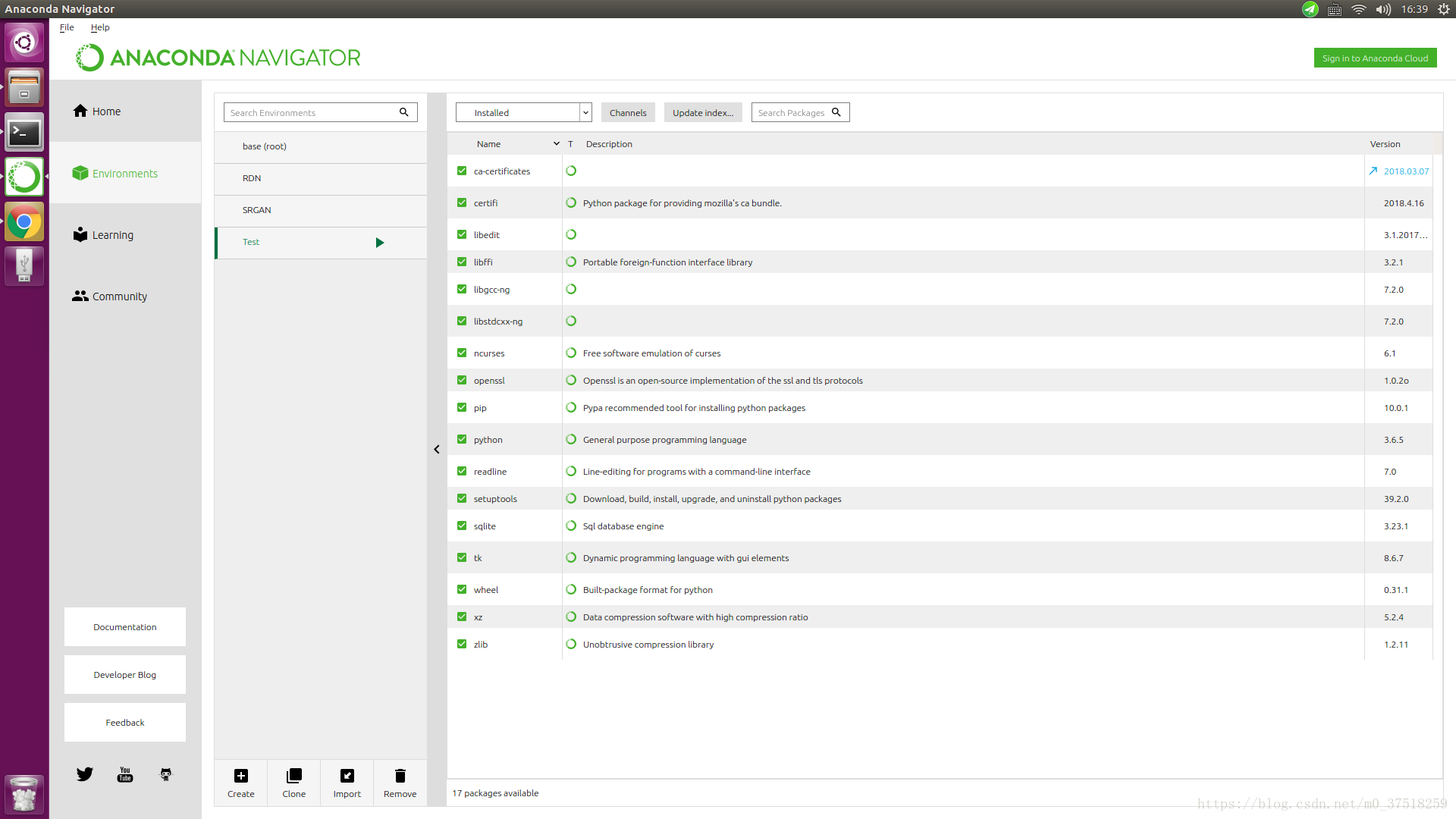This screenshot has height=819, width=1456.
Task: Open Anaconda's Twitter page icon
Action: [84, 774]
